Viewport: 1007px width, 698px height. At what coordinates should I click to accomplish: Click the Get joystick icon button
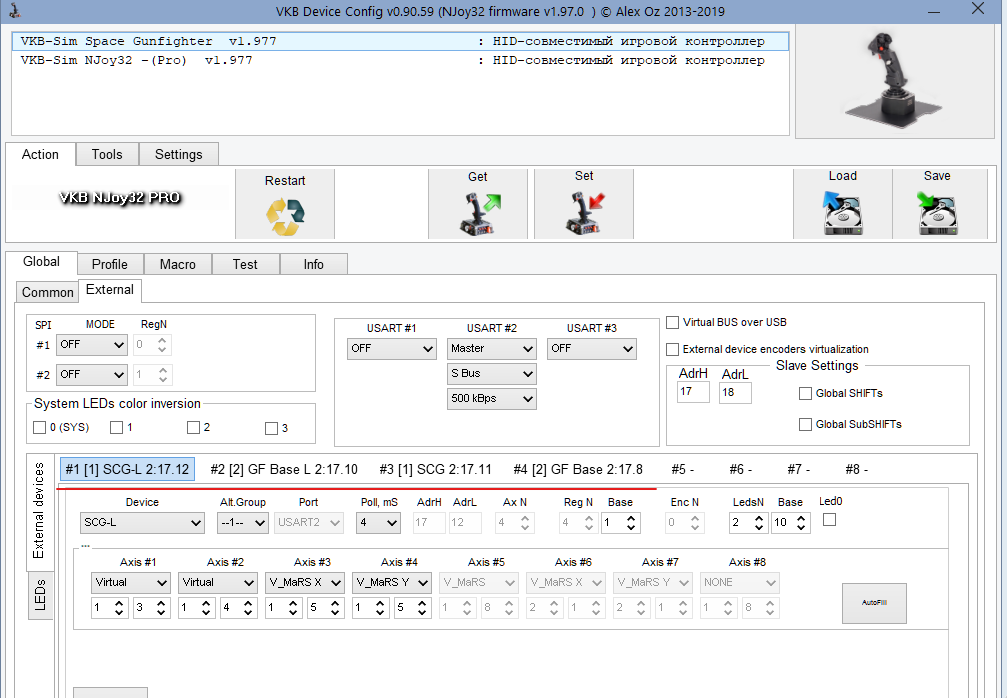[x=478, y=204]
